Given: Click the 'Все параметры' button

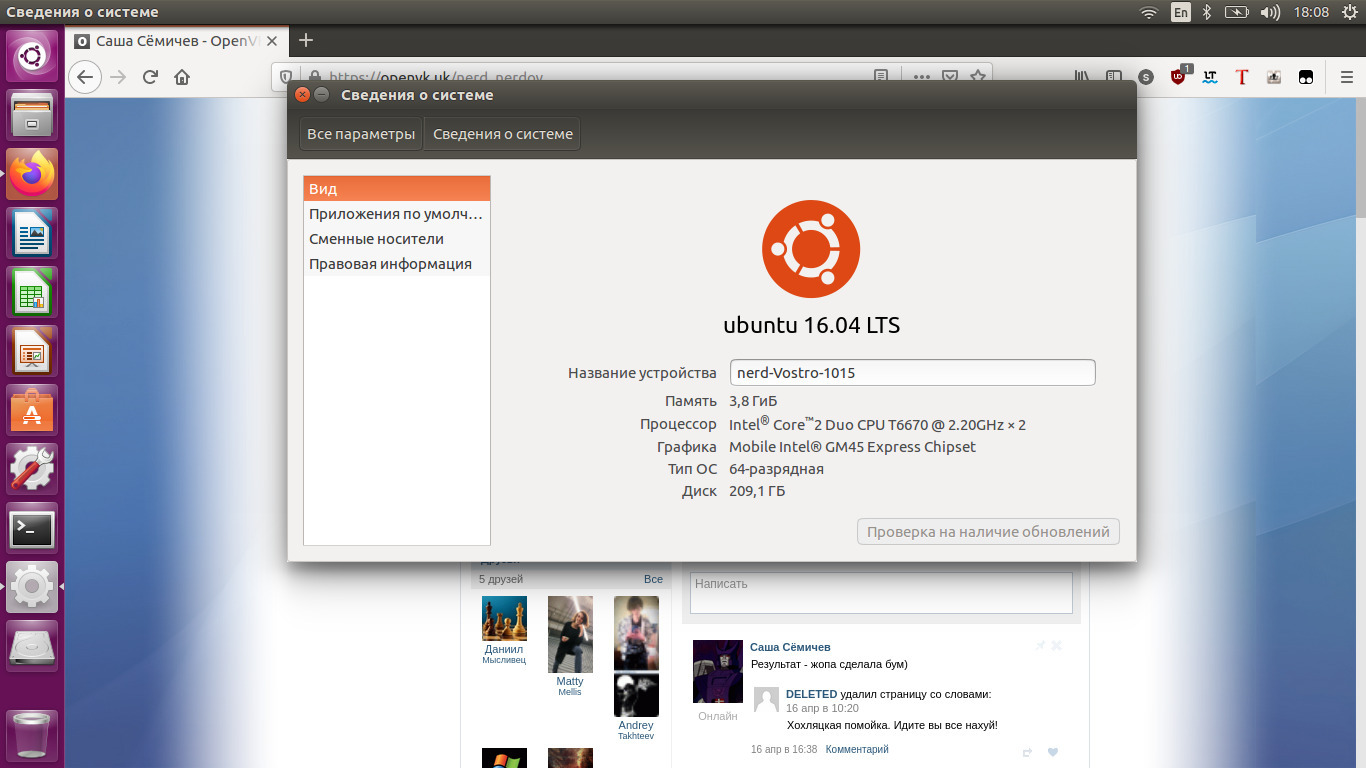Looking at the screenshot, I should tap(360, 134).
